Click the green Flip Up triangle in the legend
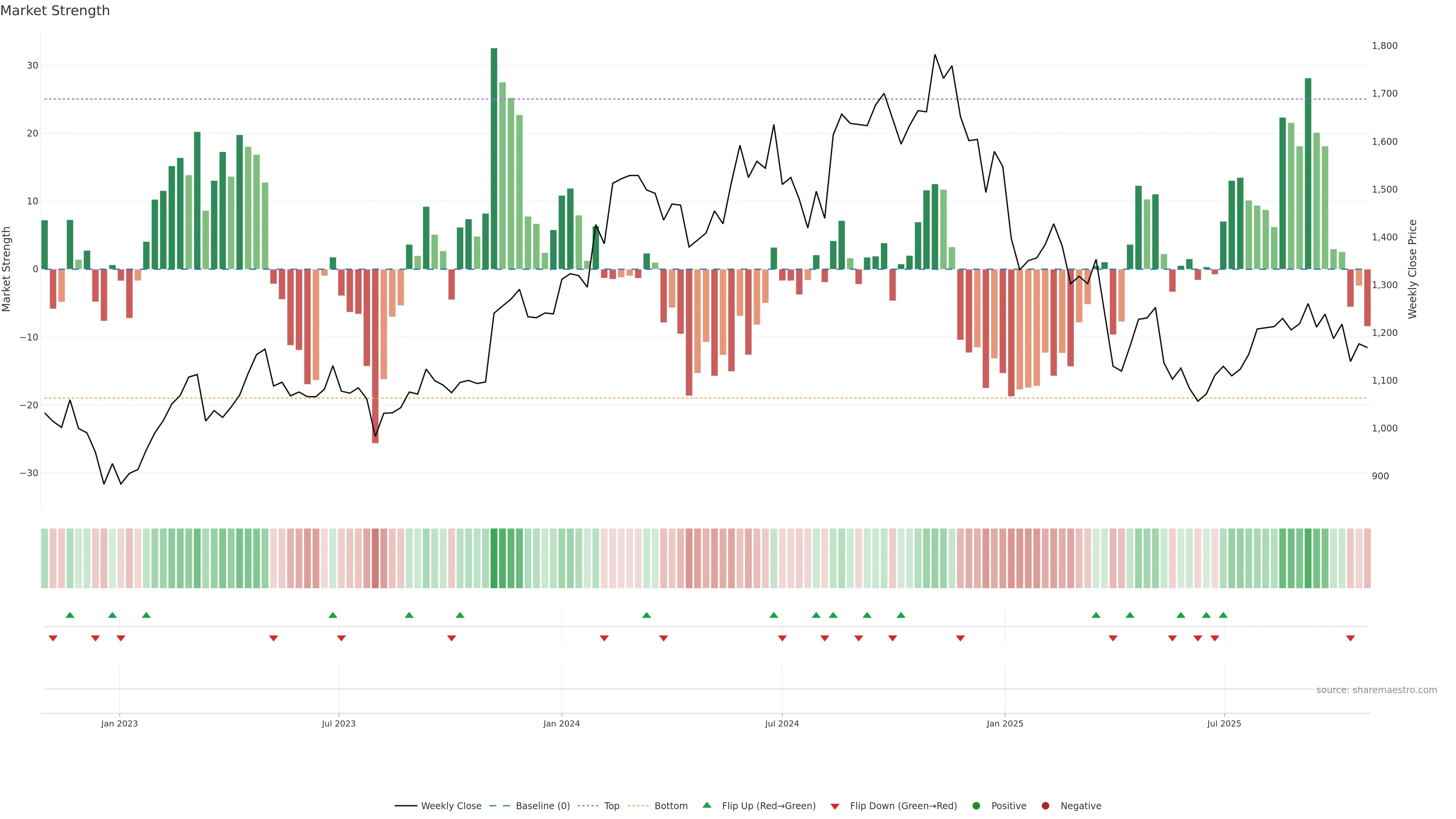The width and height of the screenshot is (1456, 819). [x=706, y=805]
